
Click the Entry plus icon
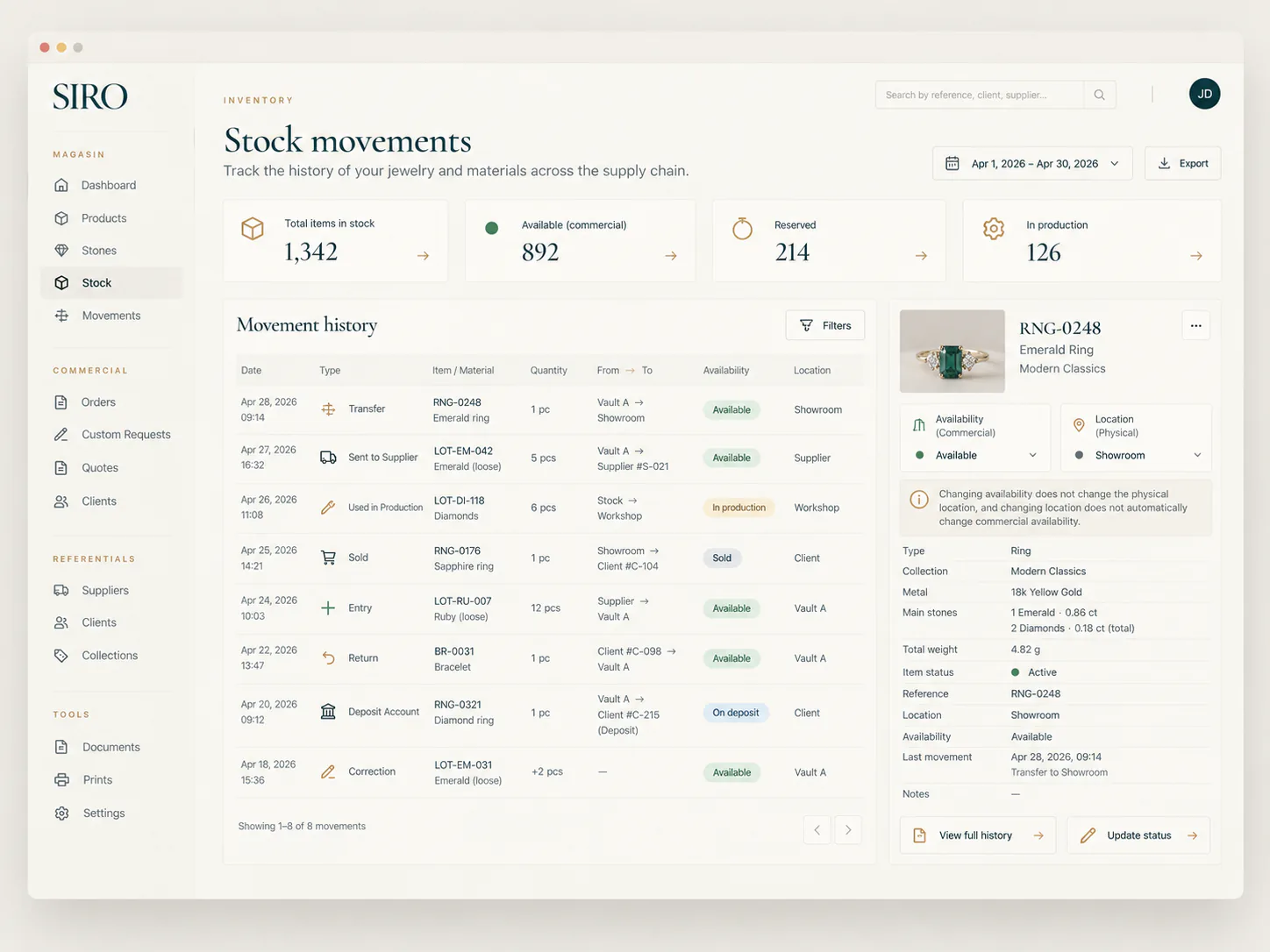click(328, 607)
